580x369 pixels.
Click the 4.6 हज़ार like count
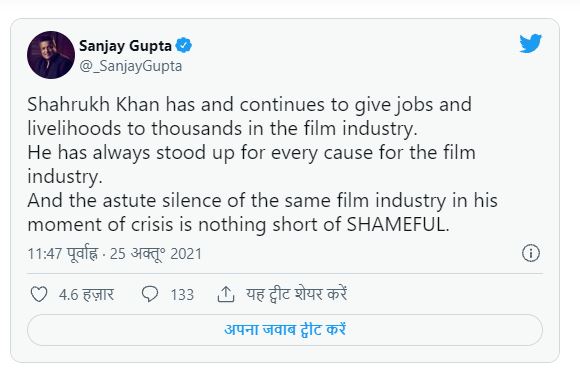pyautogui.click(x=86, y=295)
